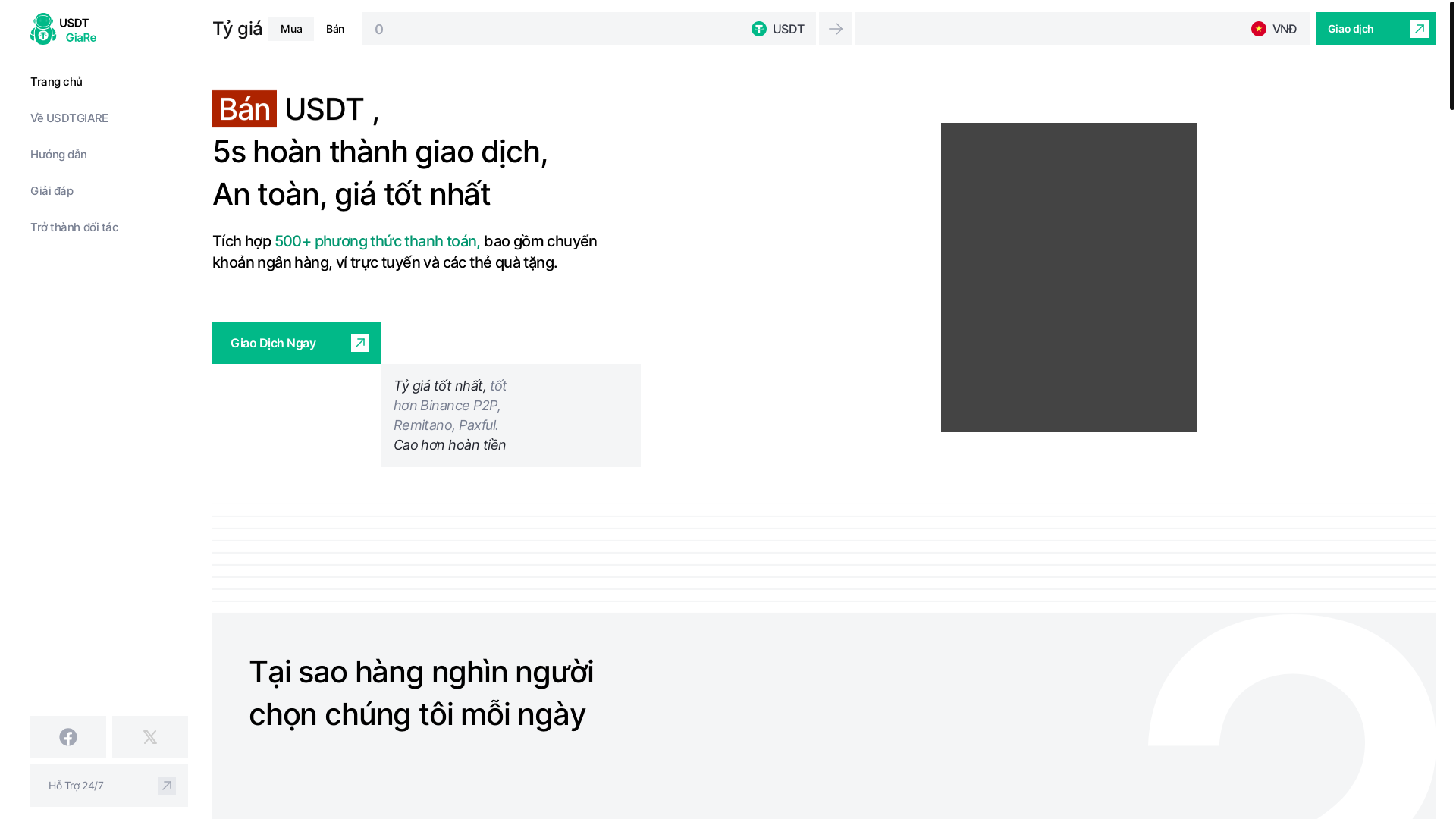Click arrow icon on Giao dịch button
Image resolution: width=1456 pixels, height=819 pixels.
pos(1420,29)
